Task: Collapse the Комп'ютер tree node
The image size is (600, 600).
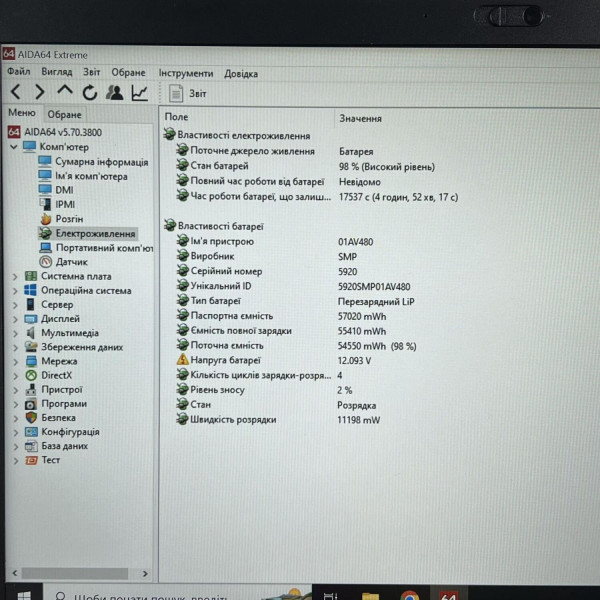Action: [13, 147]
